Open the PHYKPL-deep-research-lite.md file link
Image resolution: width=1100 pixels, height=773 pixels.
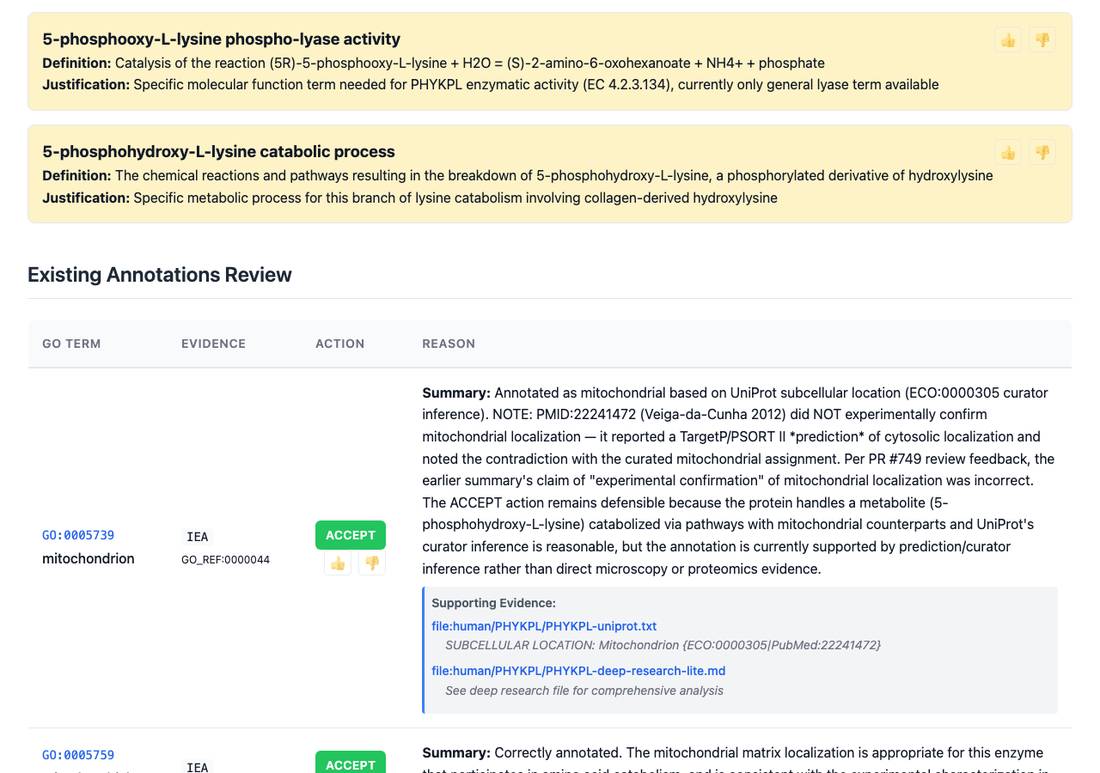pyautogui.click(x=578, y=671)
